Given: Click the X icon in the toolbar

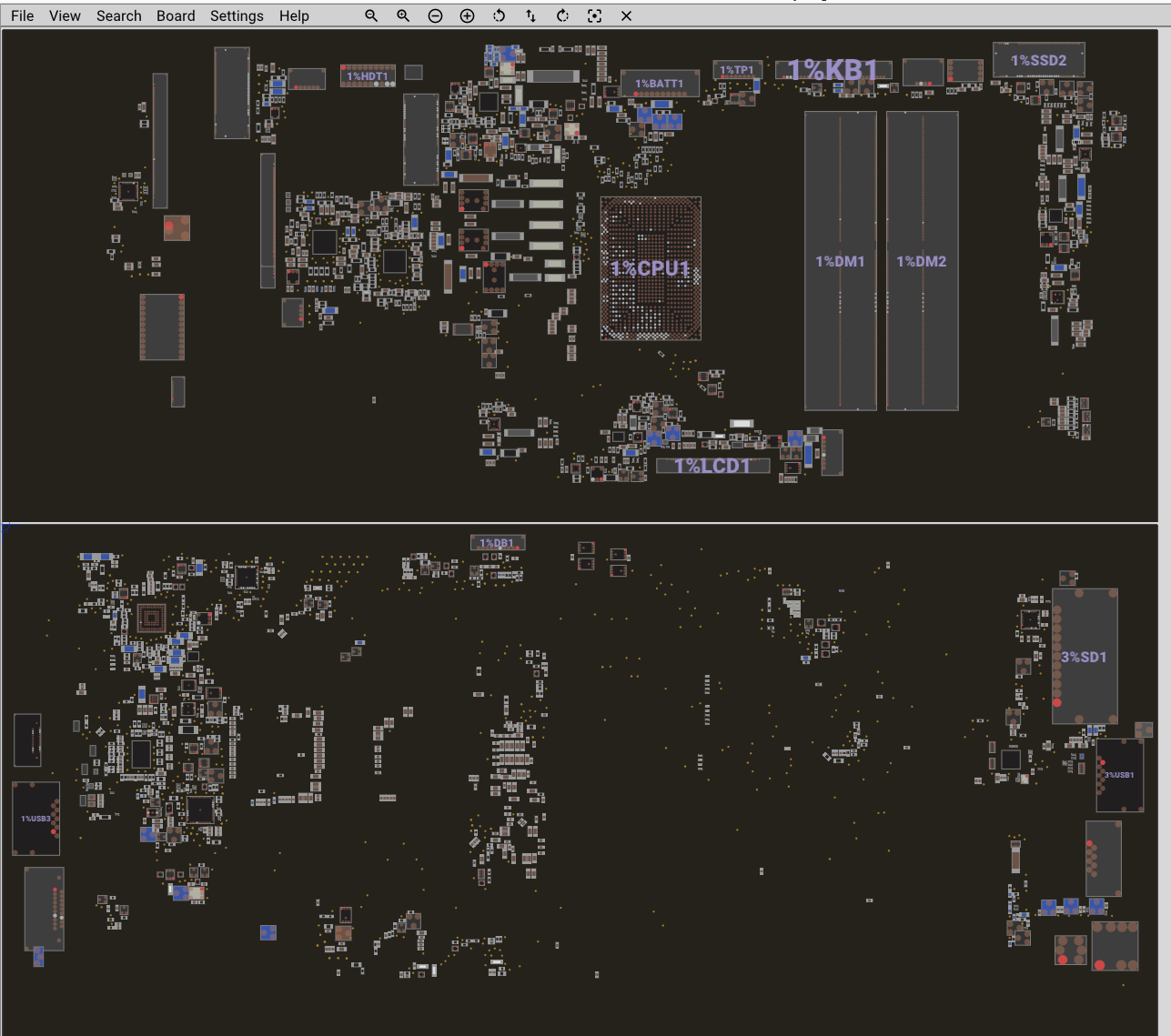Looking at the screenshot, I should 626,16.
